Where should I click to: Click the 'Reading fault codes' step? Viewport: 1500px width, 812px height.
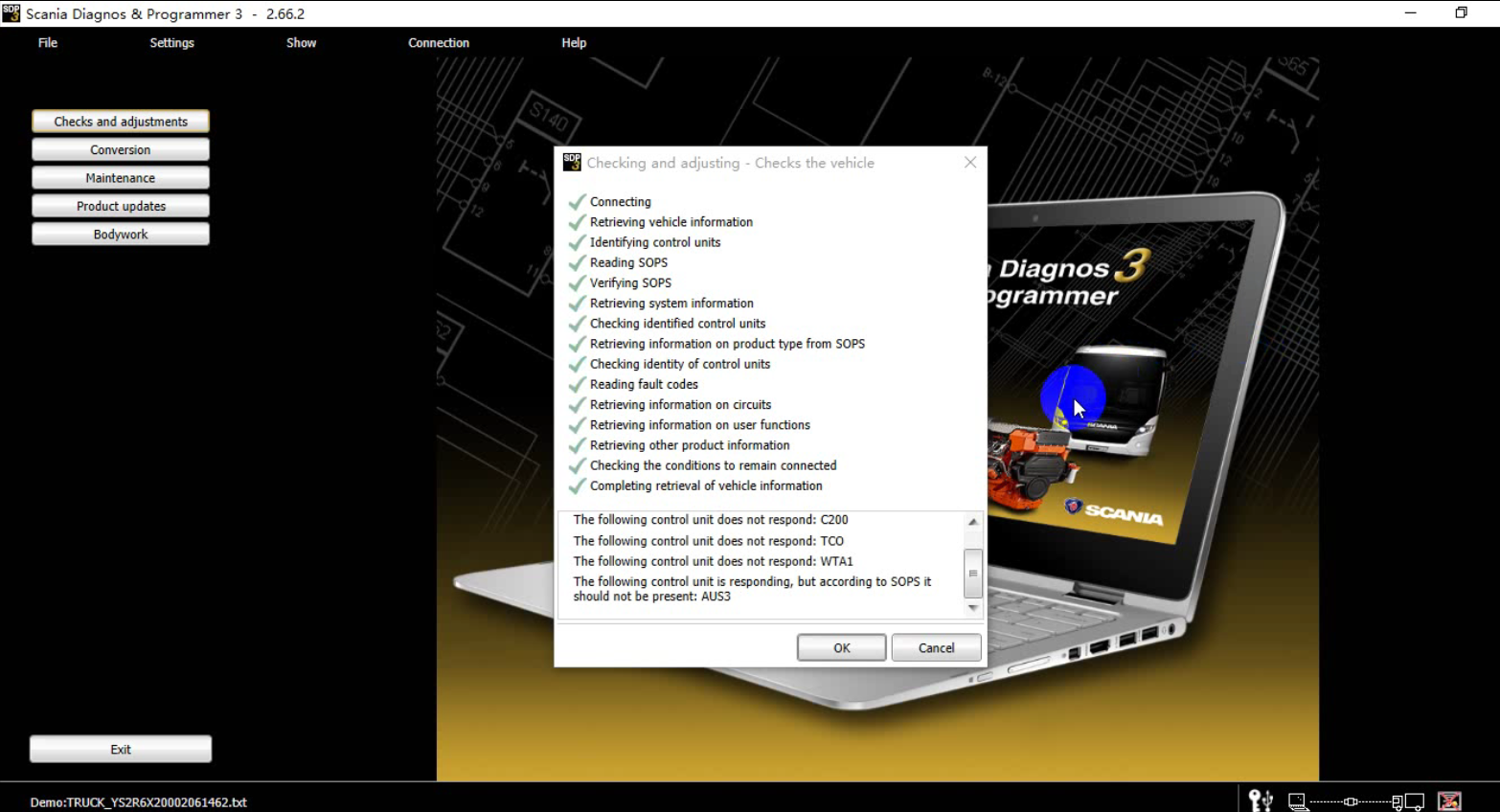tap(644, 384)
